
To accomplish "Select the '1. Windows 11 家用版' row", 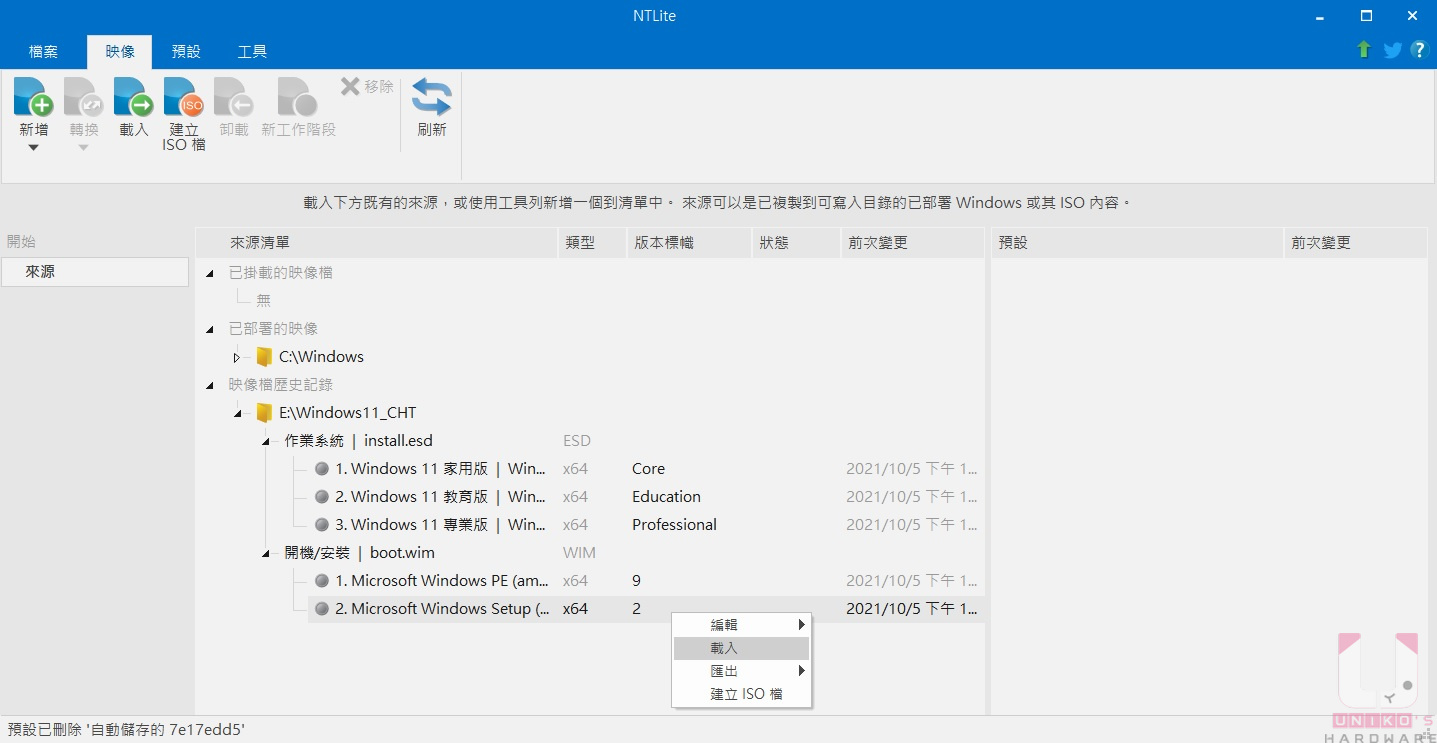I will [646, 469].
